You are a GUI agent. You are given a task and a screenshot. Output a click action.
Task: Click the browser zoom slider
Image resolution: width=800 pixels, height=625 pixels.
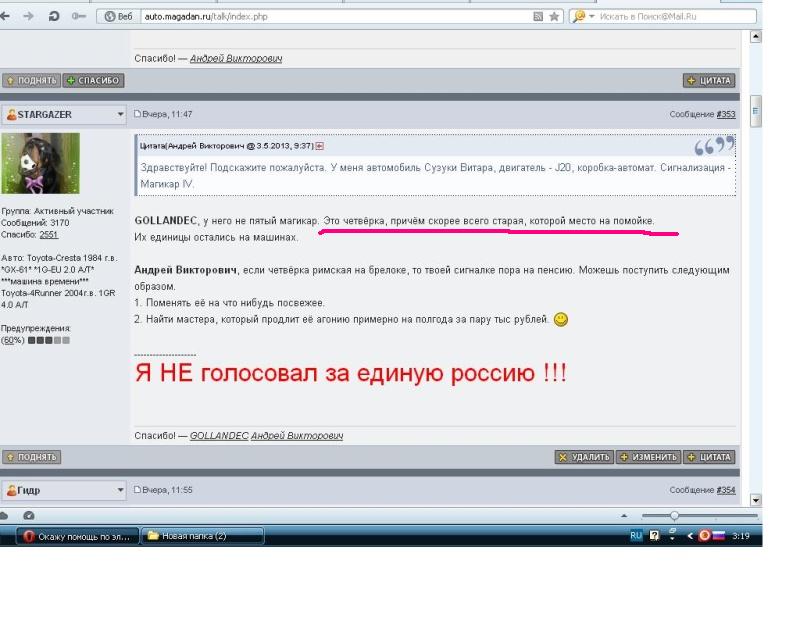pyautogui.click(x=674, y=516)
